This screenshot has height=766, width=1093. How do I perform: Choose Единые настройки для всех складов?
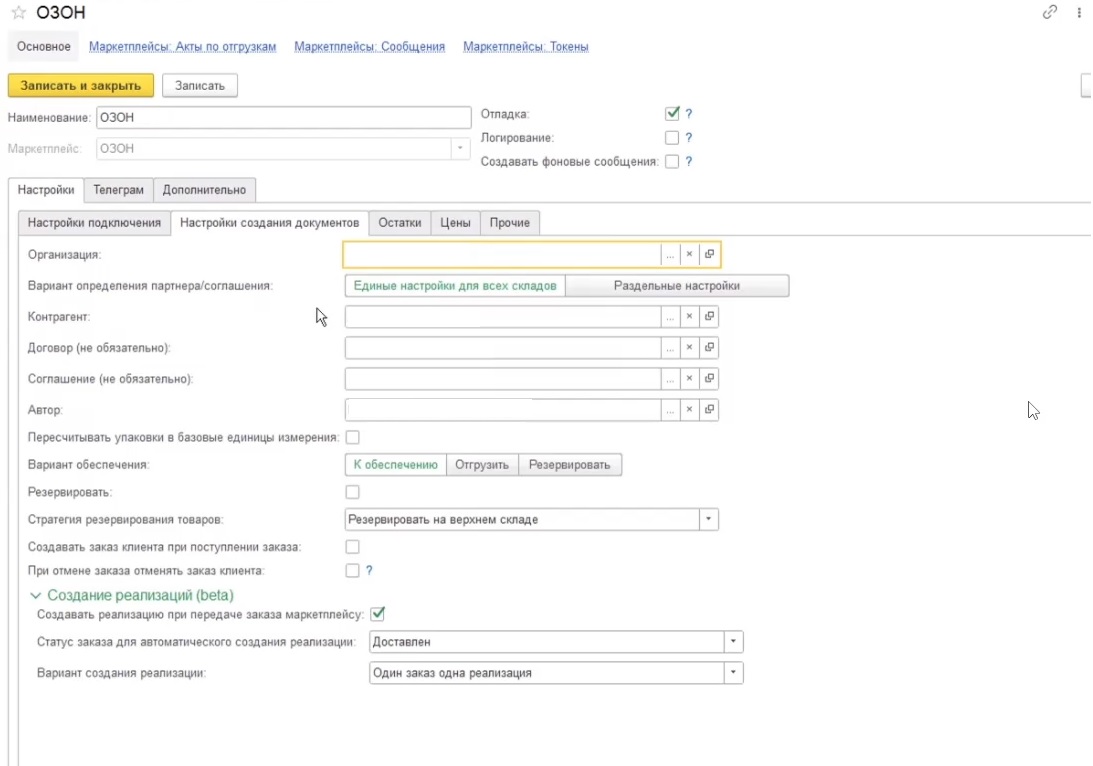[455, 286]
